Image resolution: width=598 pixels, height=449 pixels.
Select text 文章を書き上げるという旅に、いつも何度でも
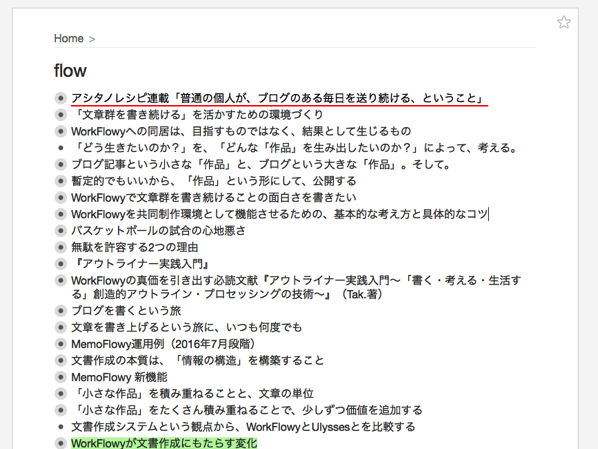[186, 327]
